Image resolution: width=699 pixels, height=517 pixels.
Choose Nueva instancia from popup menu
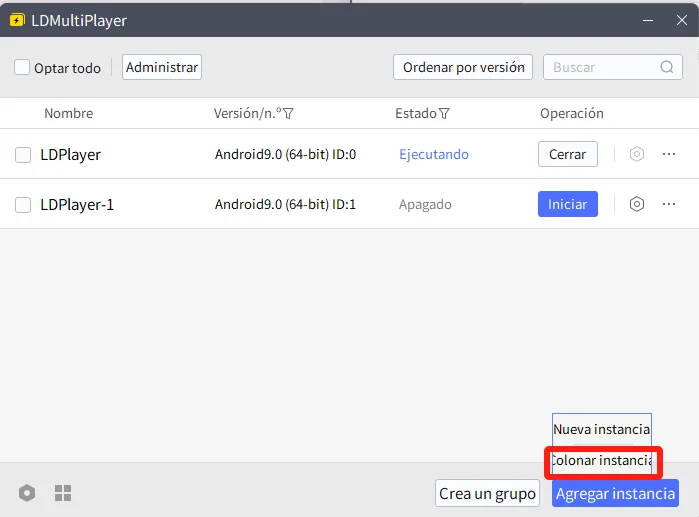(x=601, y=429)
